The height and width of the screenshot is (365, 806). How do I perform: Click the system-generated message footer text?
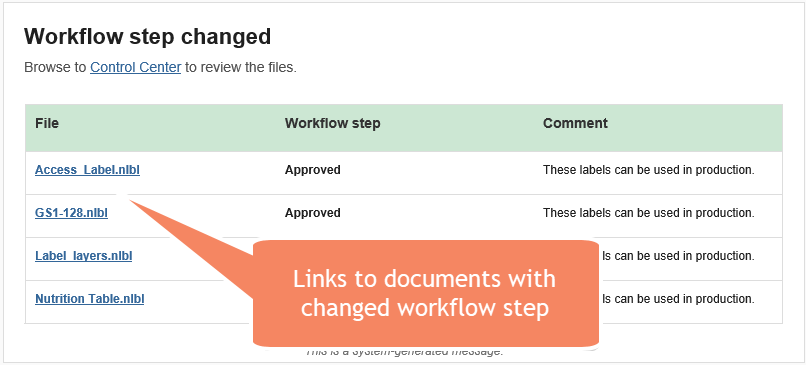coord(404,353)
